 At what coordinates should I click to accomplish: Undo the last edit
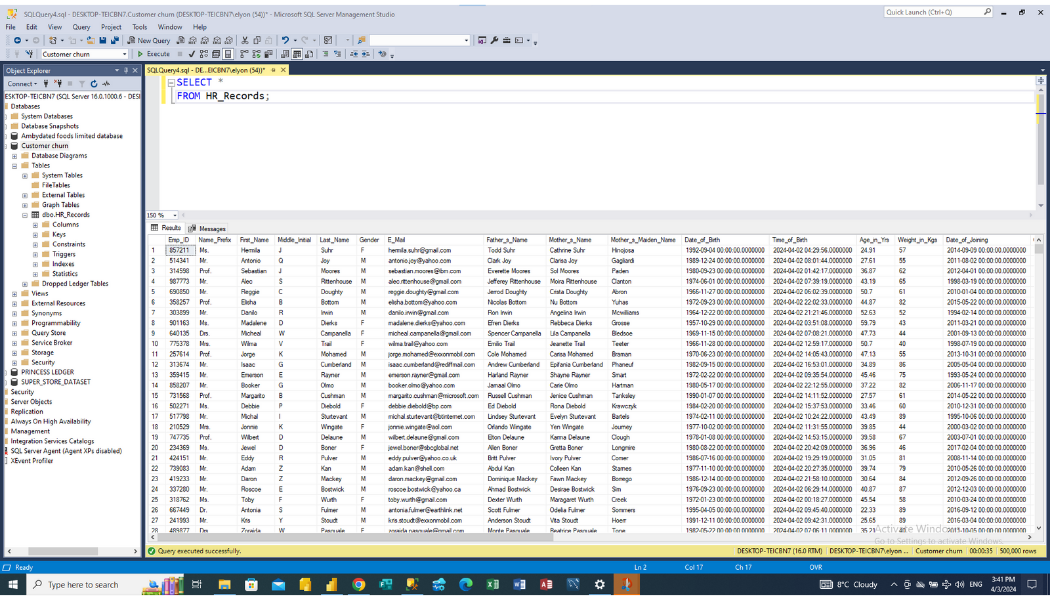286,40
